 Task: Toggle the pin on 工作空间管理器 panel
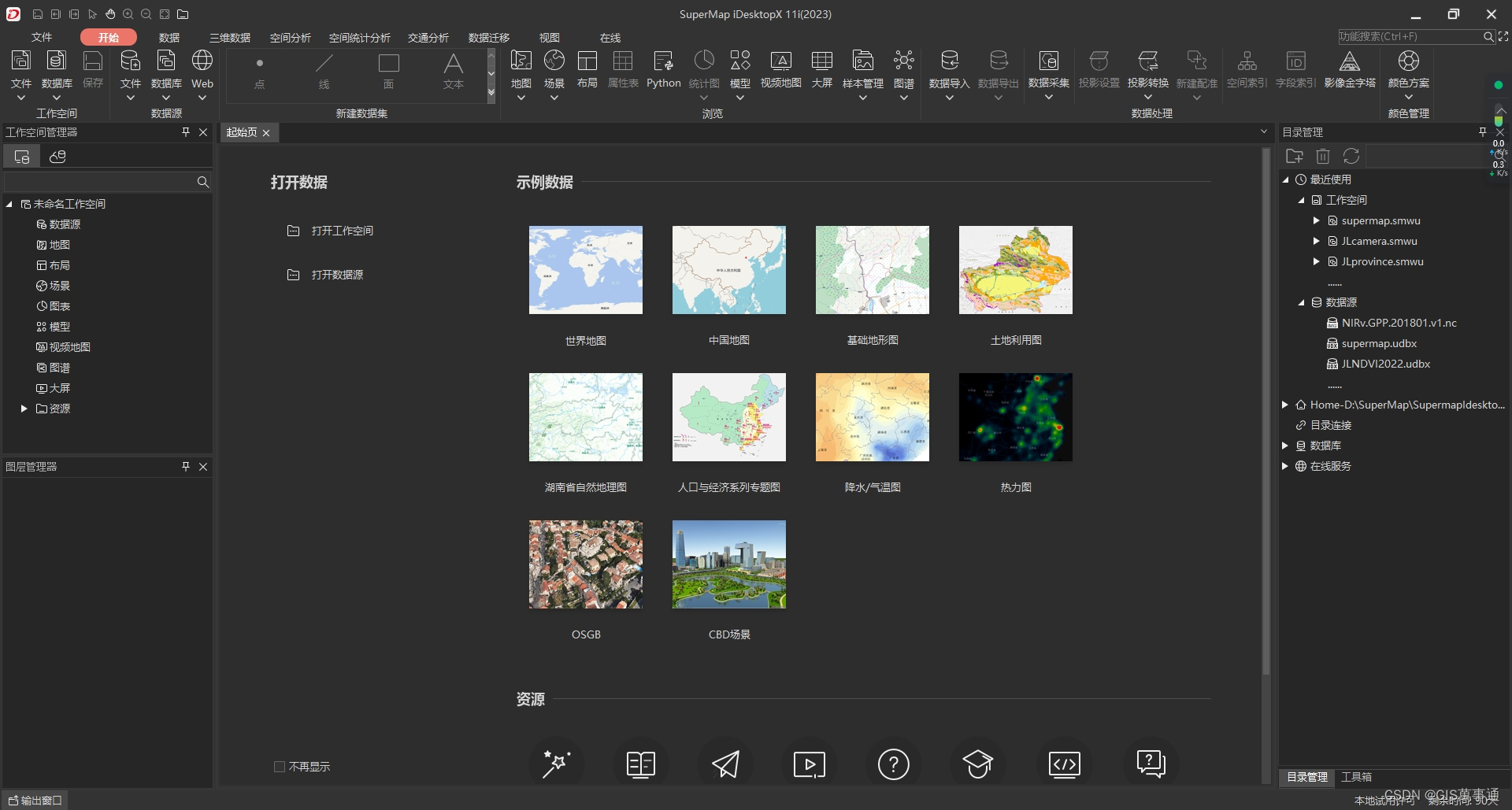click(x=186, y=132)
